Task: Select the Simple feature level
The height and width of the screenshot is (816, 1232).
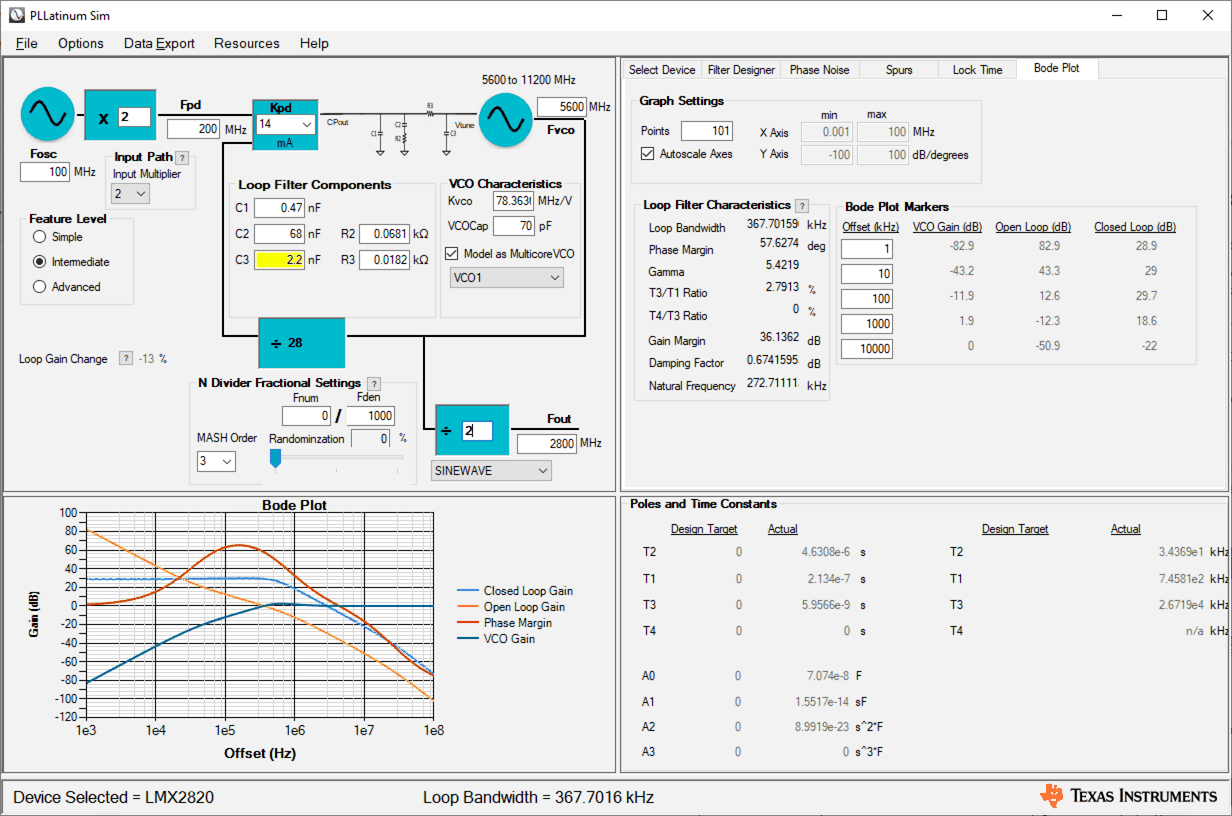Action: [40, 237]
